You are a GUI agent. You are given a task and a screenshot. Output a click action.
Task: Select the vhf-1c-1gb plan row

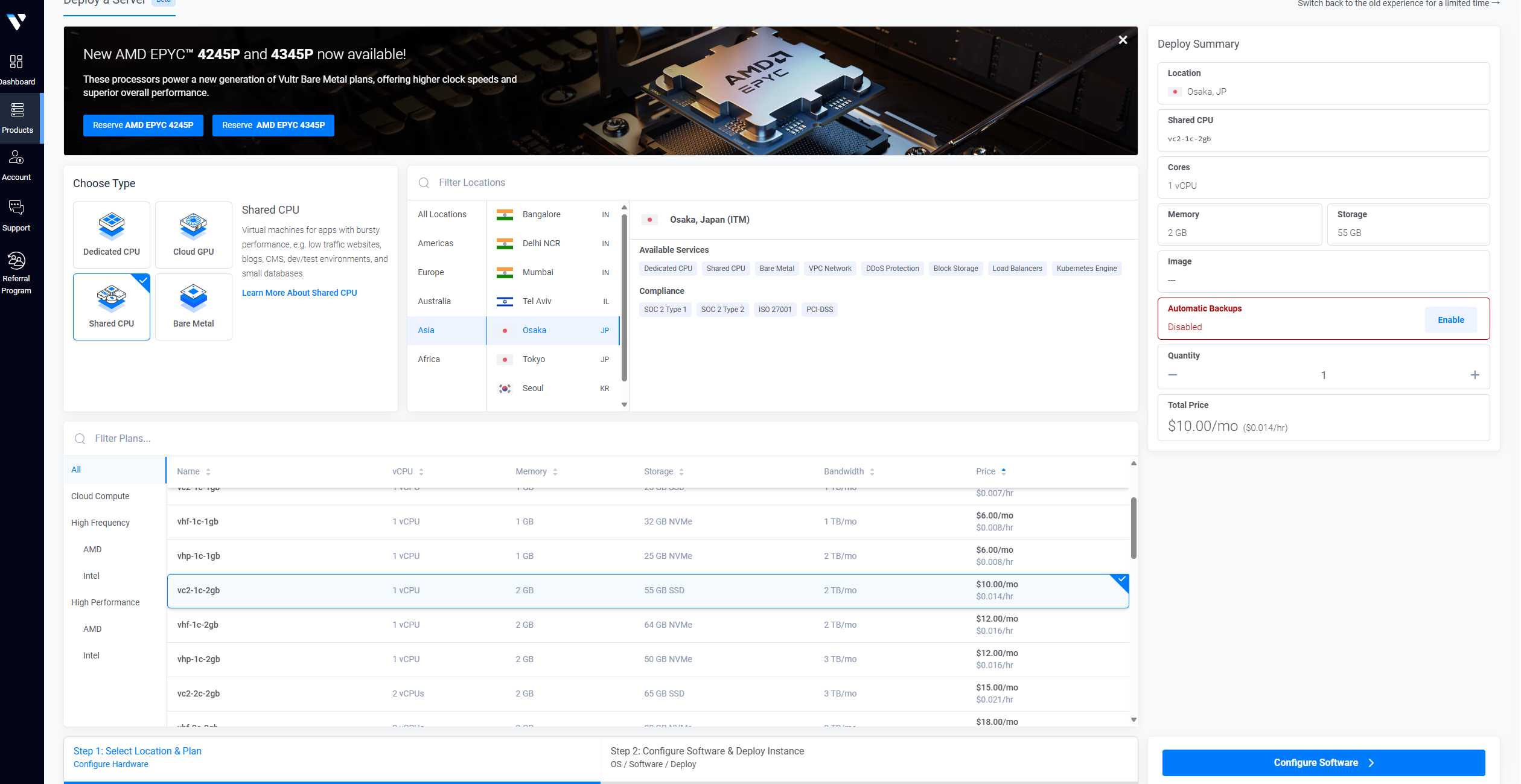click(x=648, y=522)
